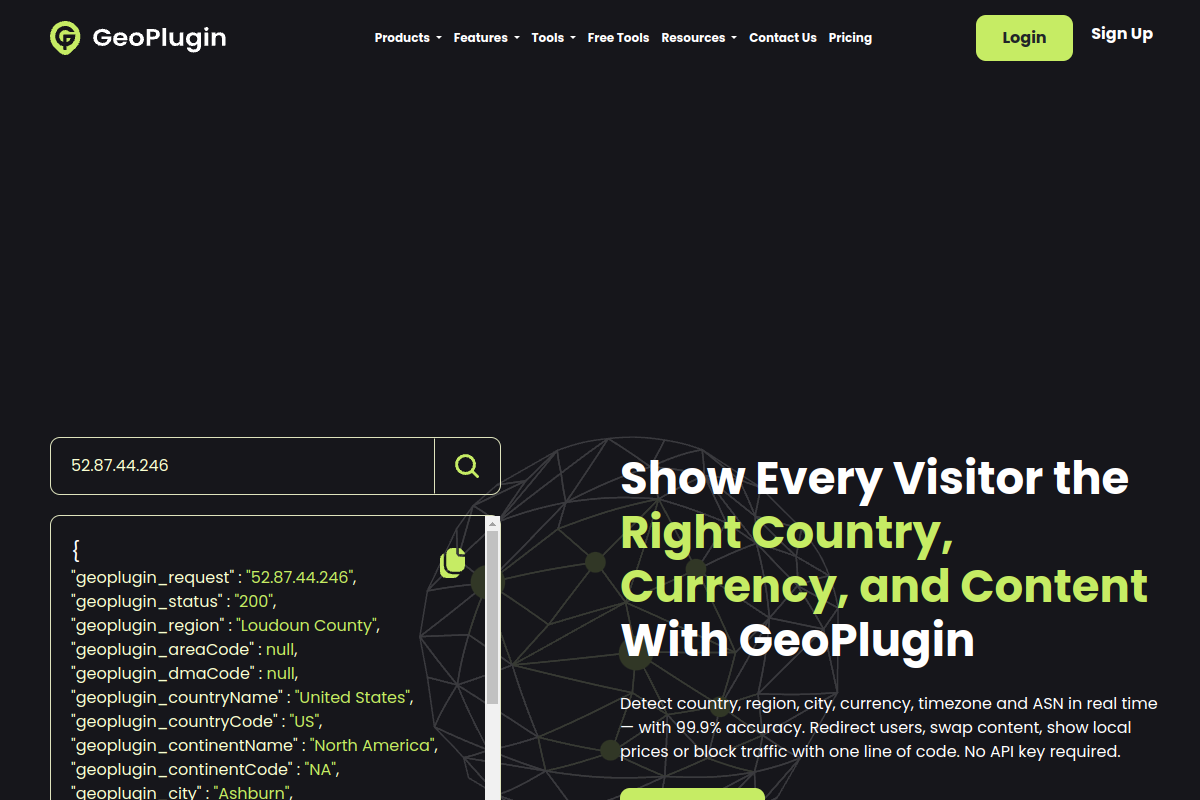Copy the JSON output with copy icon
Viewport: 1200px width, 800px height.
(453, 562)
